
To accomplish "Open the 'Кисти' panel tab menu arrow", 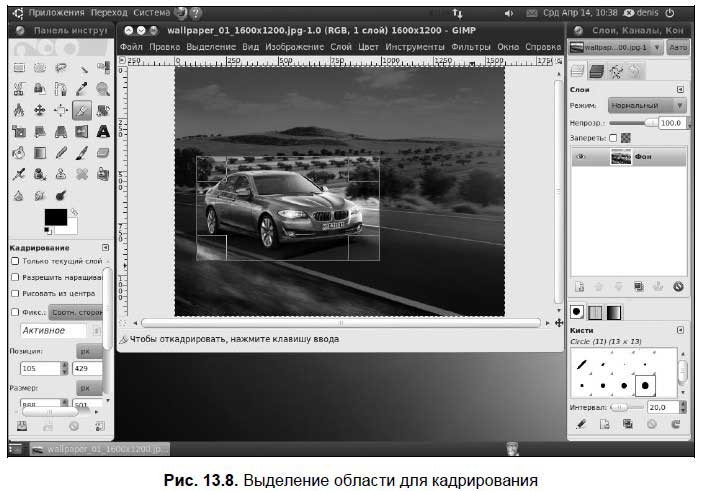I will tap(680, 330).
